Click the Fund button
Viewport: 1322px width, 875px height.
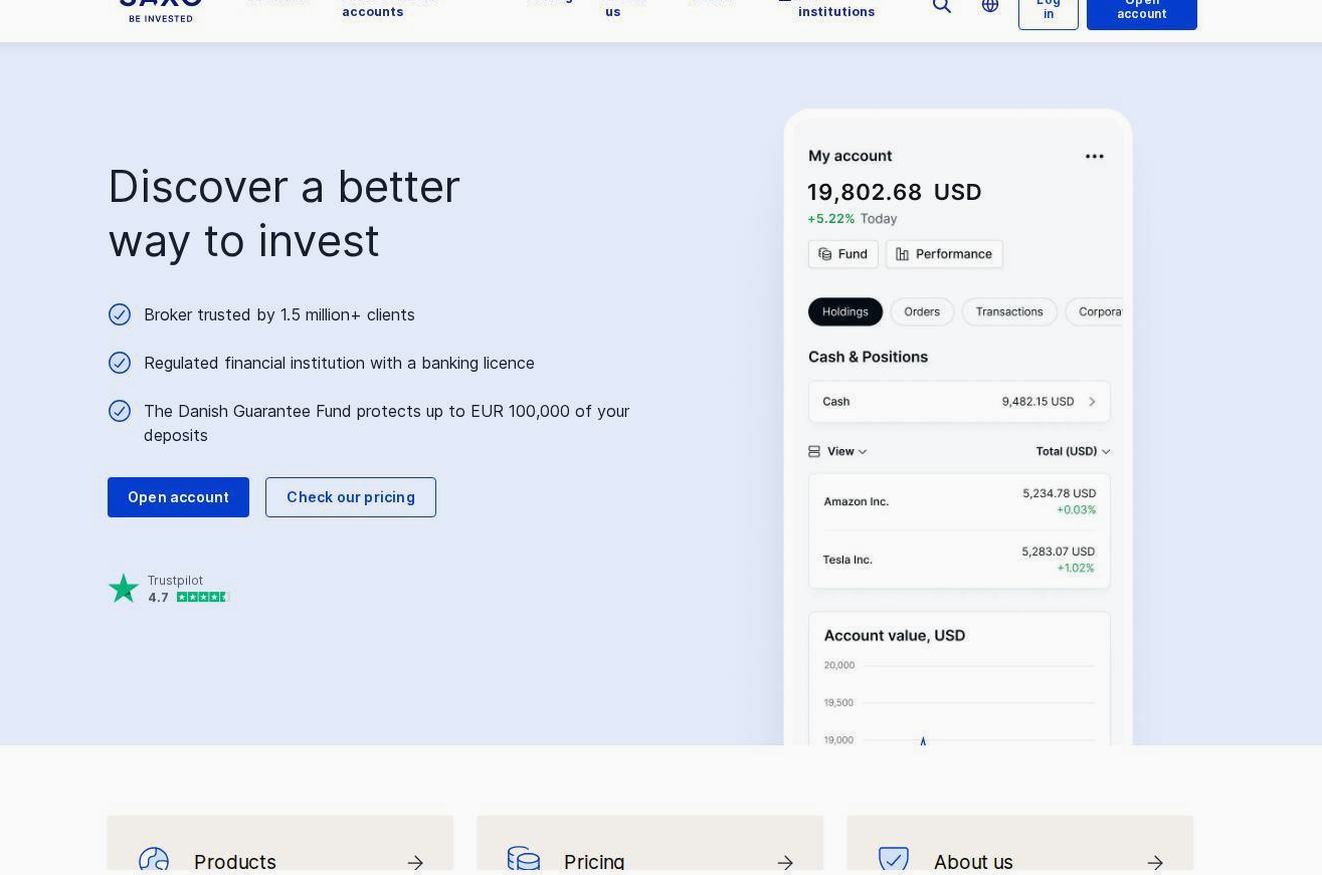[843, 254]
